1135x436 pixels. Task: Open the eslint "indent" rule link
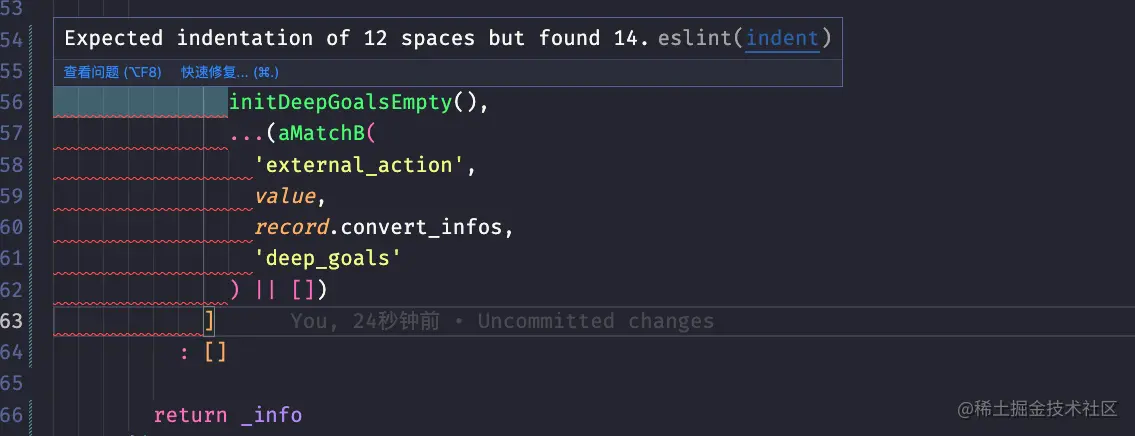click(x=783, y=38)
